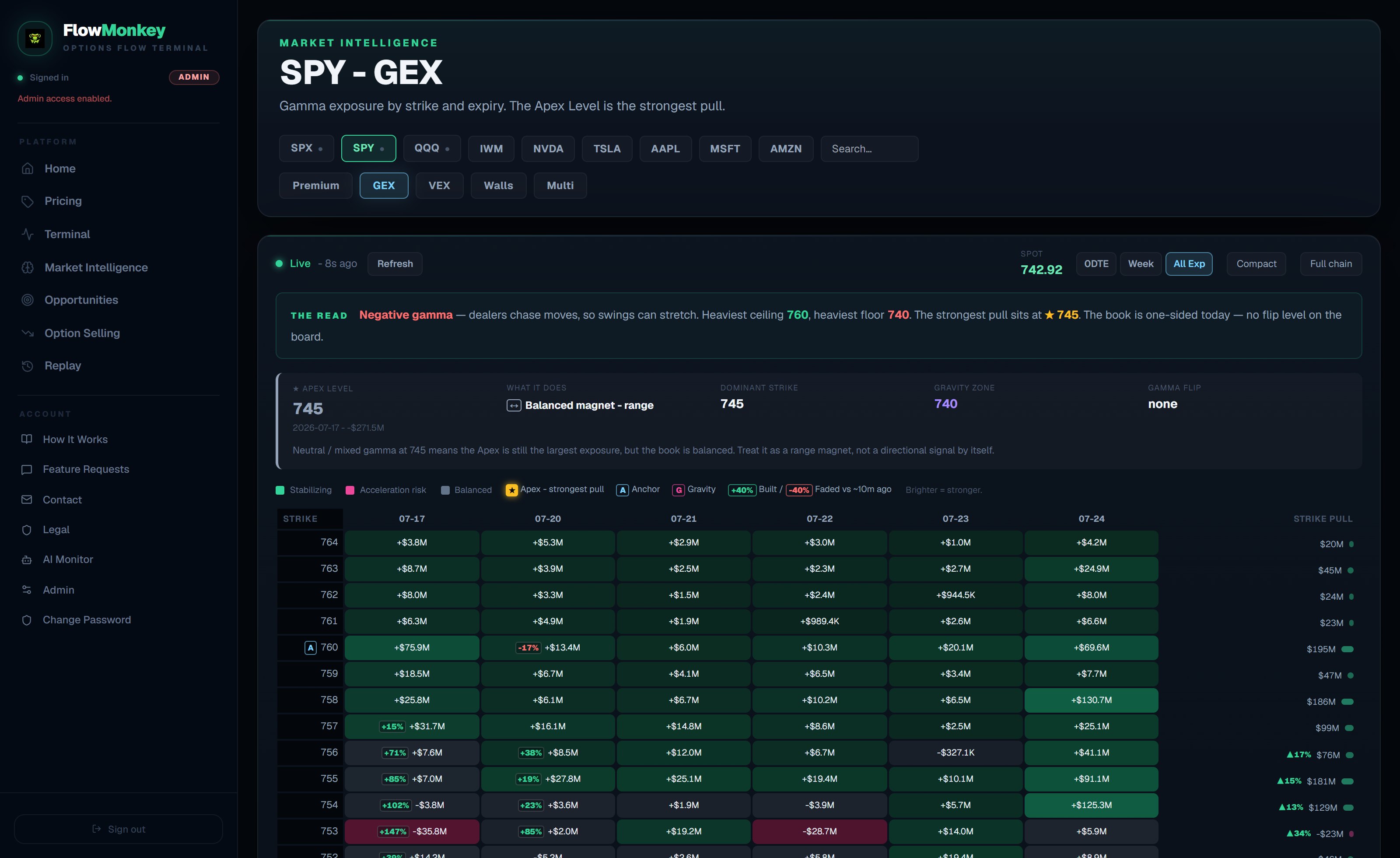Click the pink Acceleration risk swatch
The image size is (1400, 858).
(x=350, y=490)
